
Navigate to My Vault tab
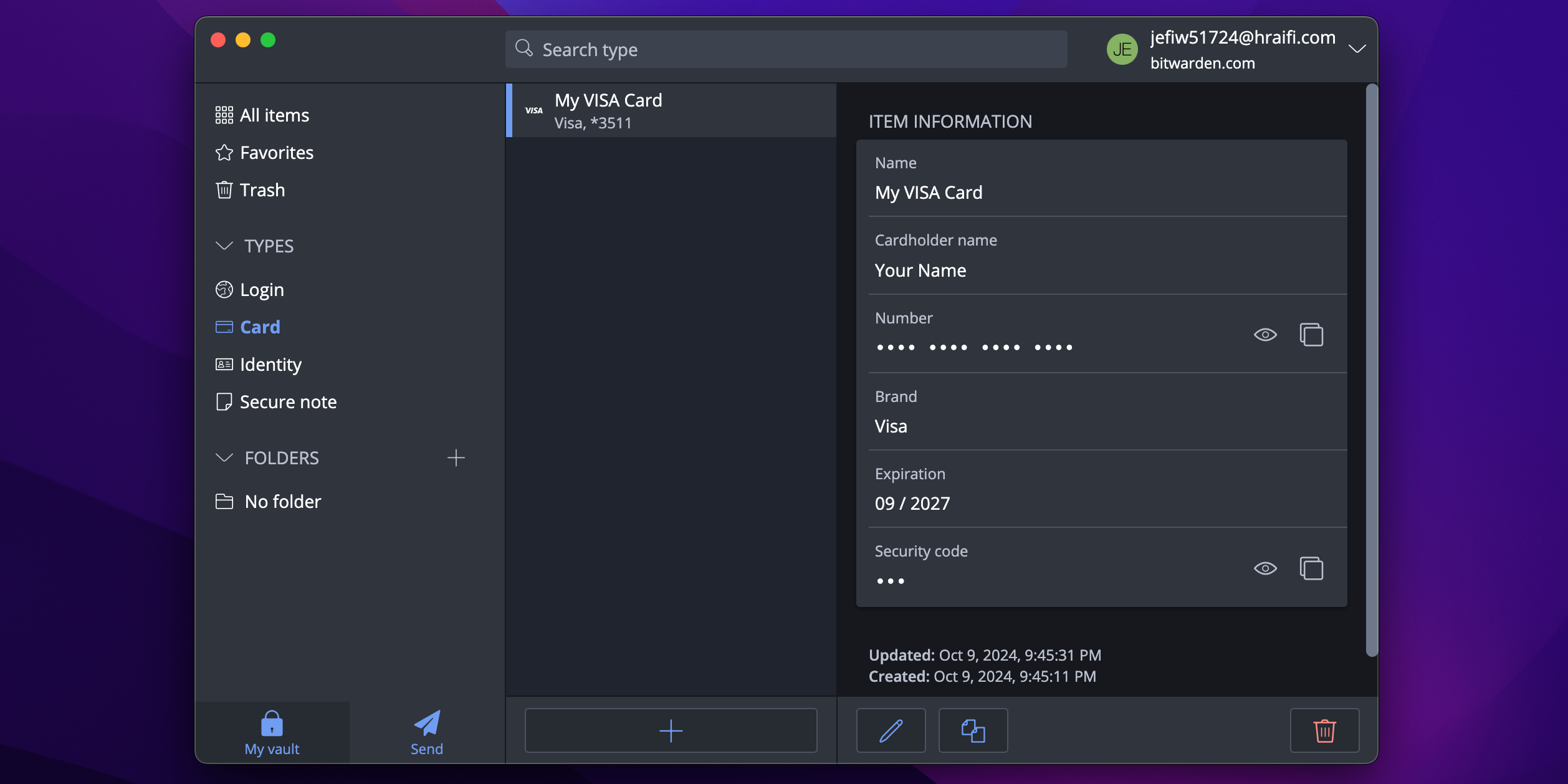coord(272,730)
